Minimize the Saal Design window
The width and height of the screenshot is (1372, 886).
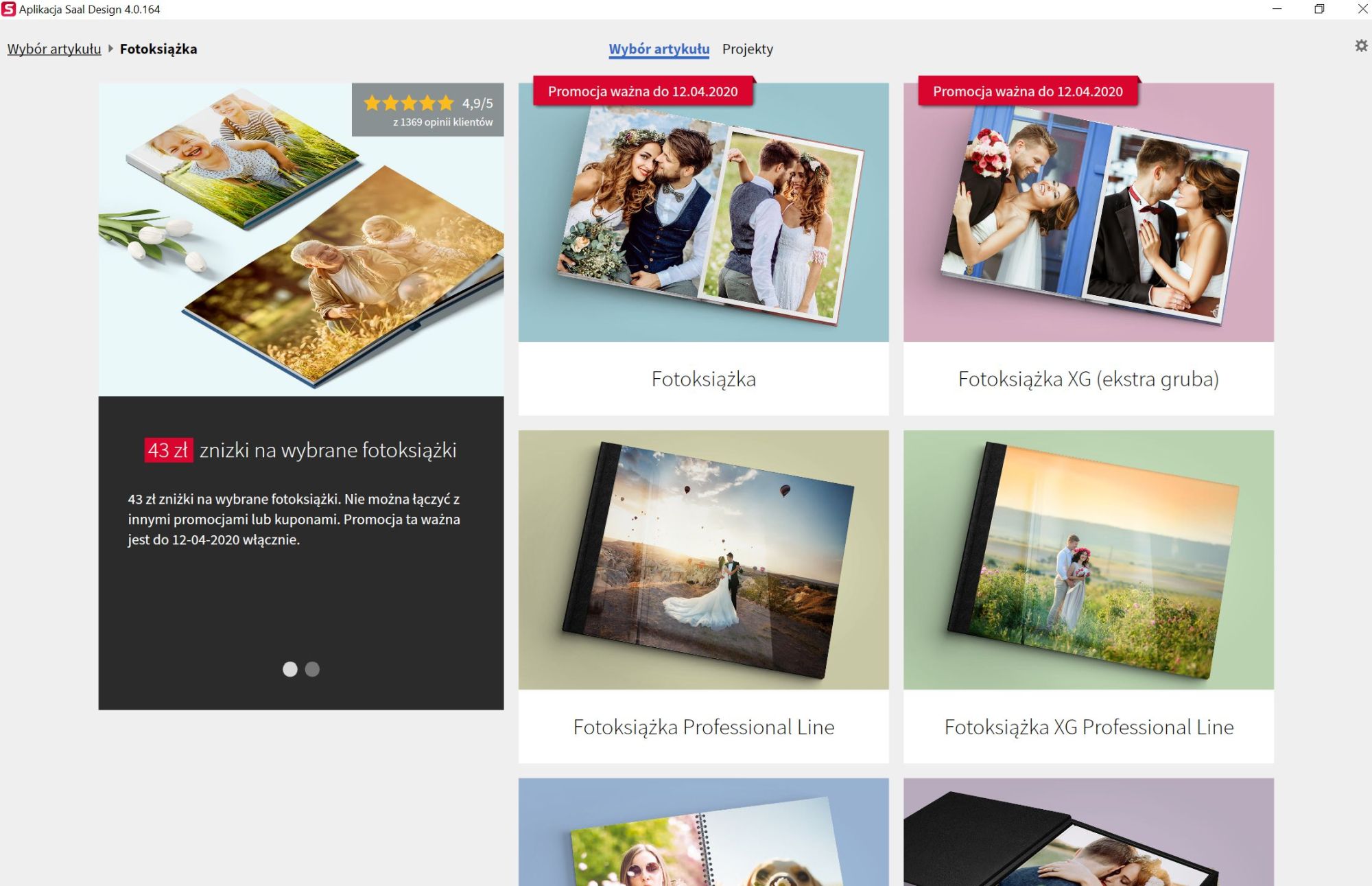1277,9
